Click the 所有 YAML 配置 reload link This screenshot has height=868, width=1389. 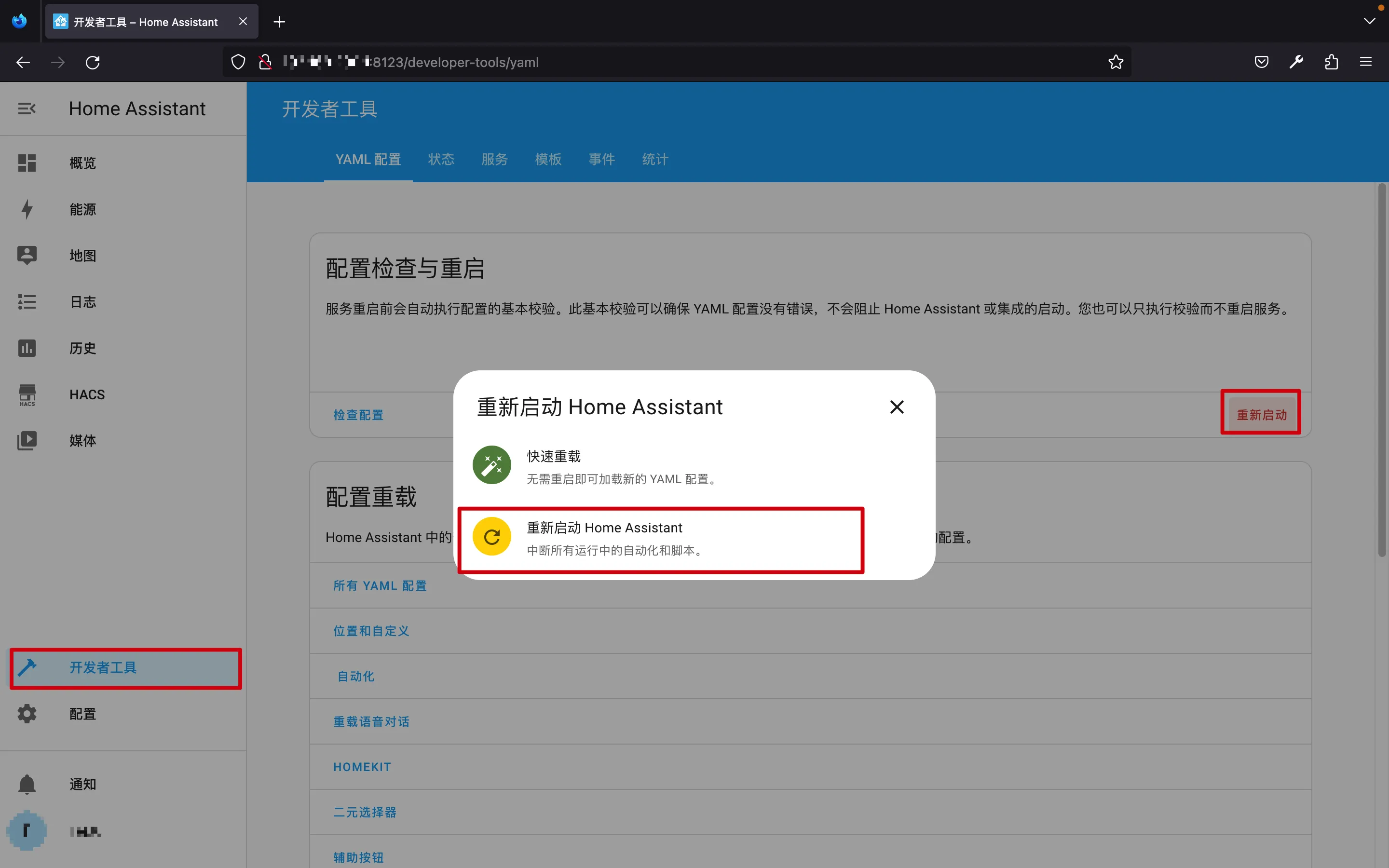pos(380,585)
